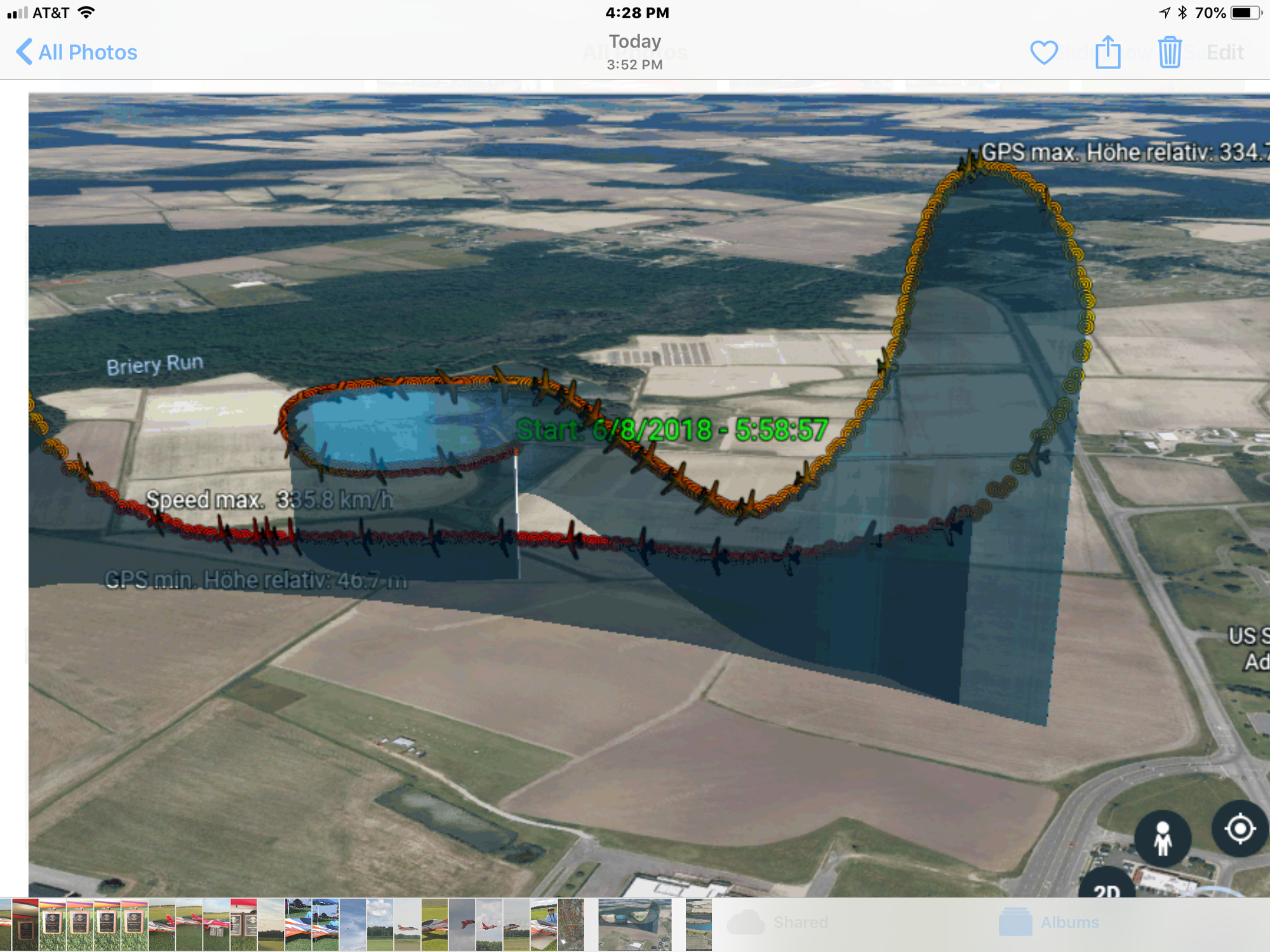The height and width of the screenshot is (952, 1270).
Task: Select the last thumbnail in strip
Action: (x=698, y=924)
